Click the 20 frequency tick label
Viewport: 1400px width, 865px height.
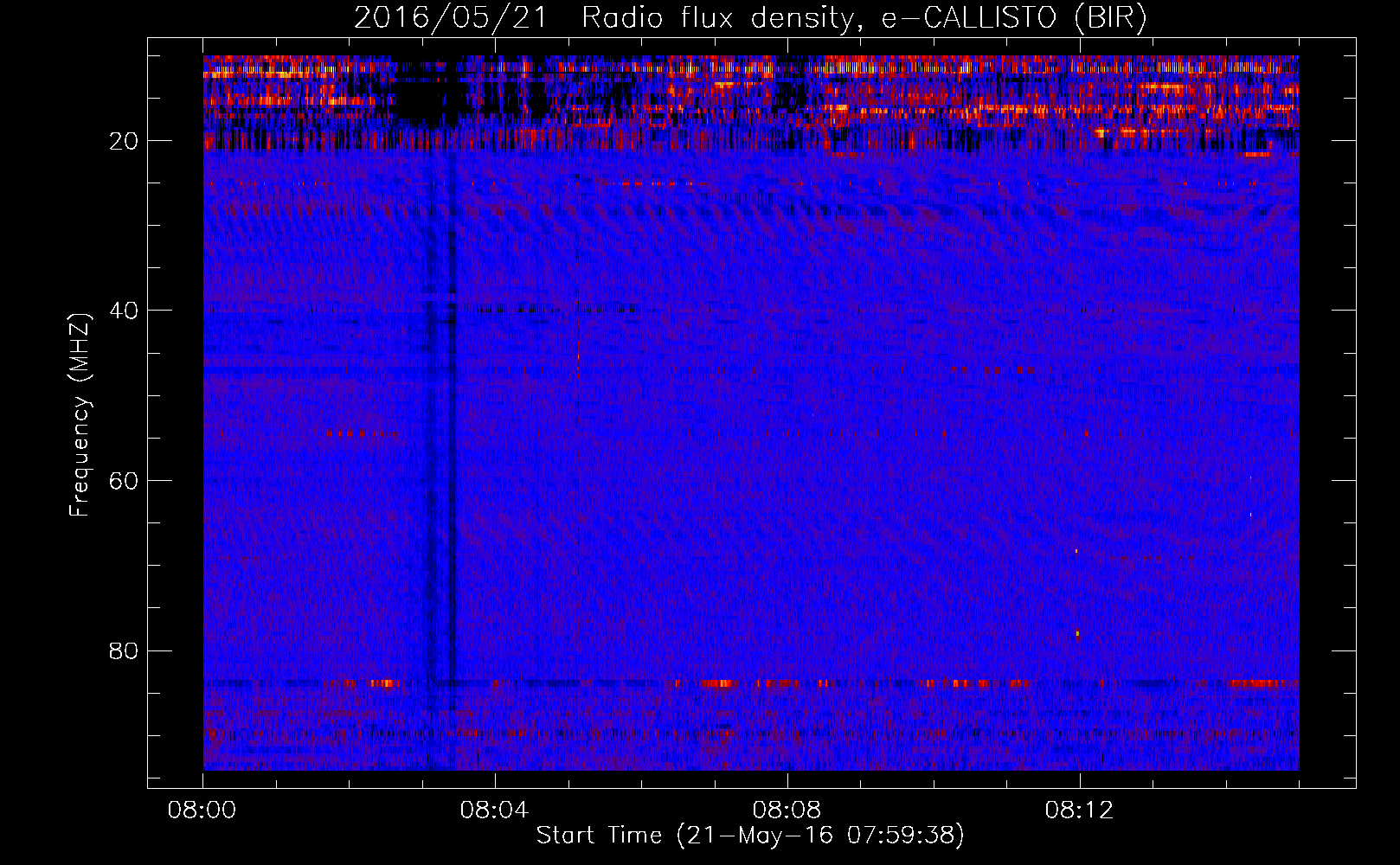tap(125, 141)
